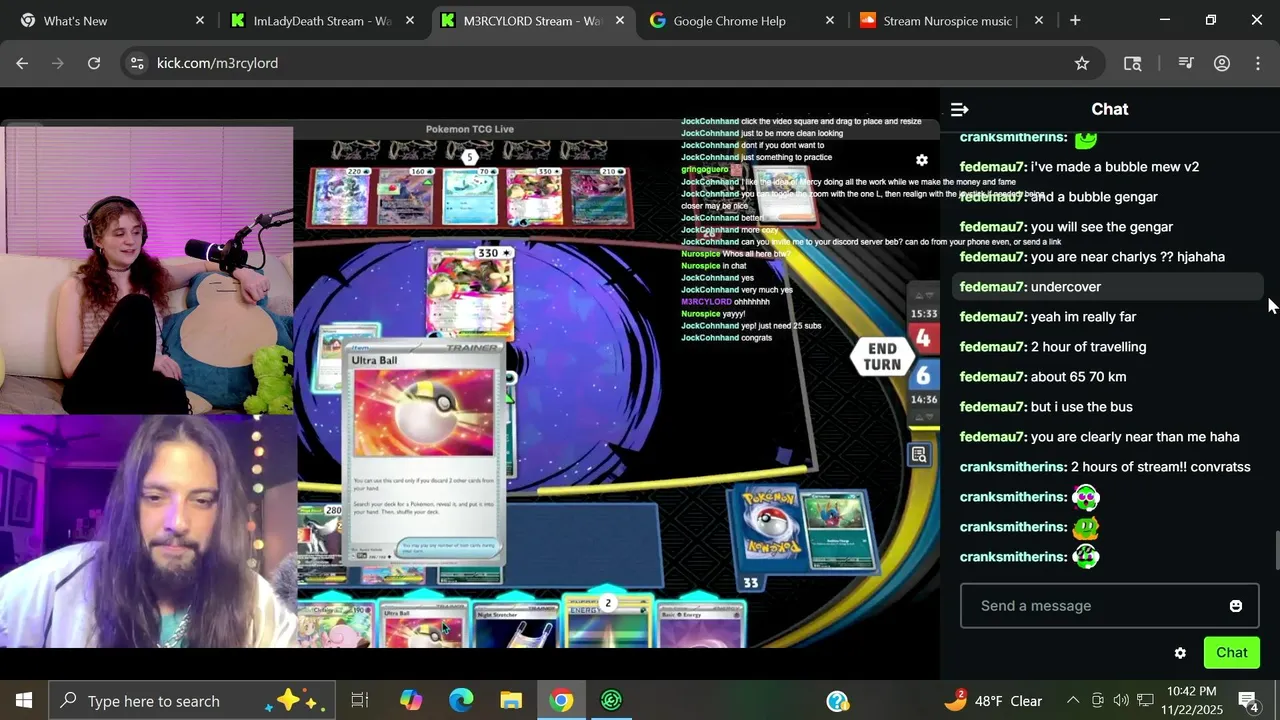Open the Chrome profile avatar icon

(x=1222, y=63)
